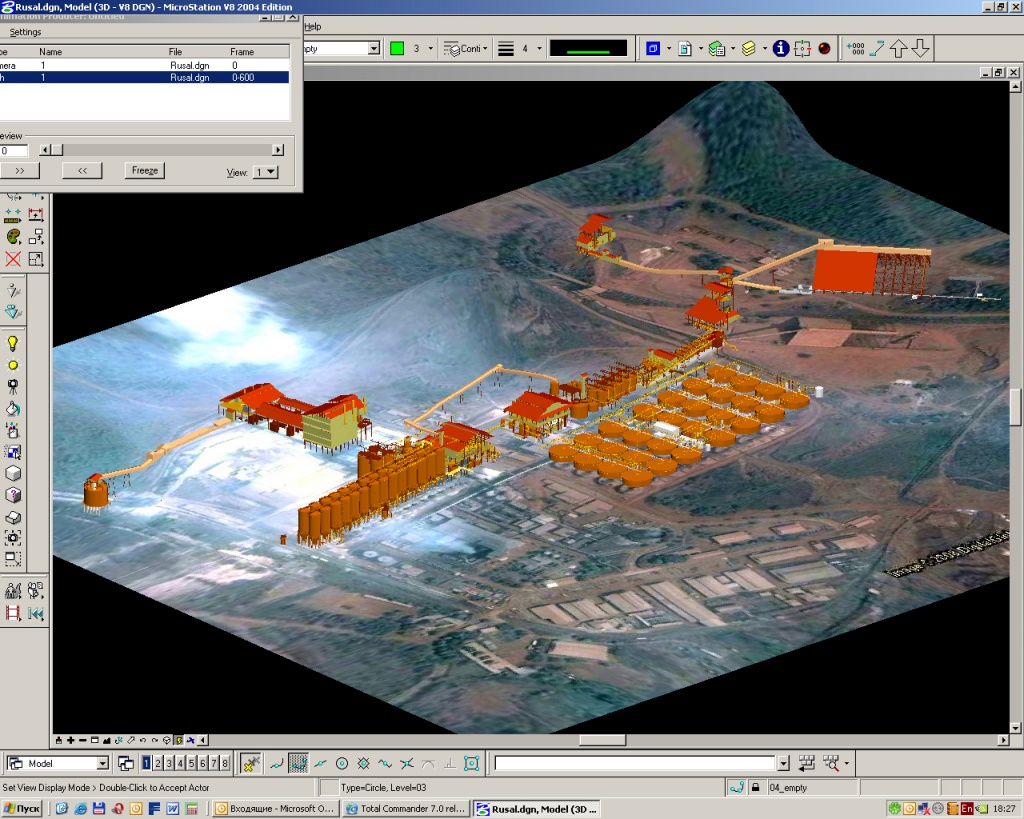The height and width of the screenshot is (819, 1024).
Task: Click the green active color swatch
Action: click(396, 48)
